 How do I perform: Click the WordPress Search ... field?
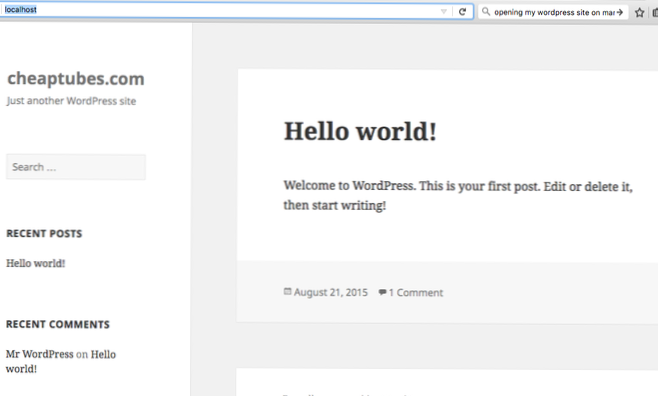click(x=76, y=167)
